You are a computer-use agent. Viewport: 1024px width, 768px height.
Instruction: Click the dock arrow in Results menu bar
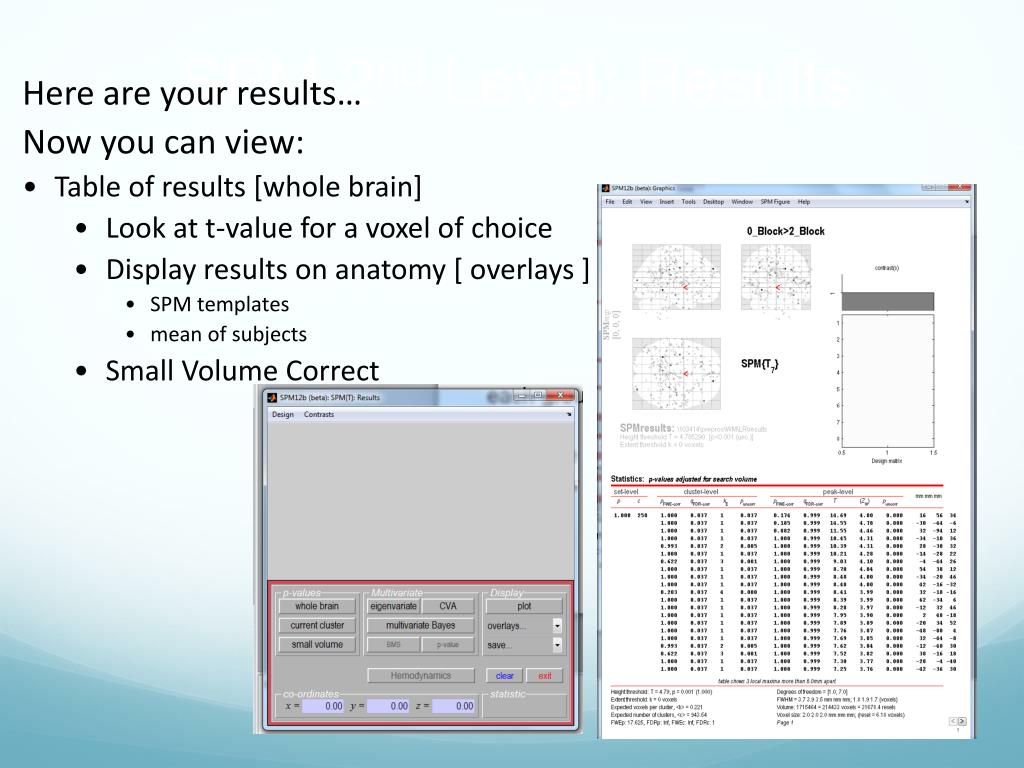coord(569,414)
